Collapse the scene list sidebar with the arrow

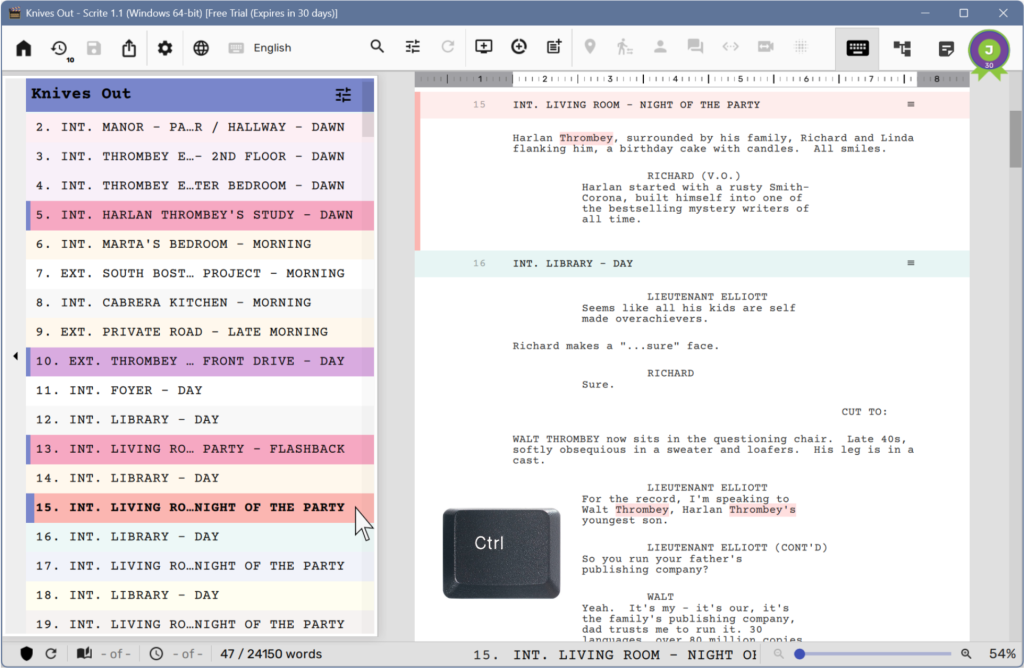click(15, 355)
